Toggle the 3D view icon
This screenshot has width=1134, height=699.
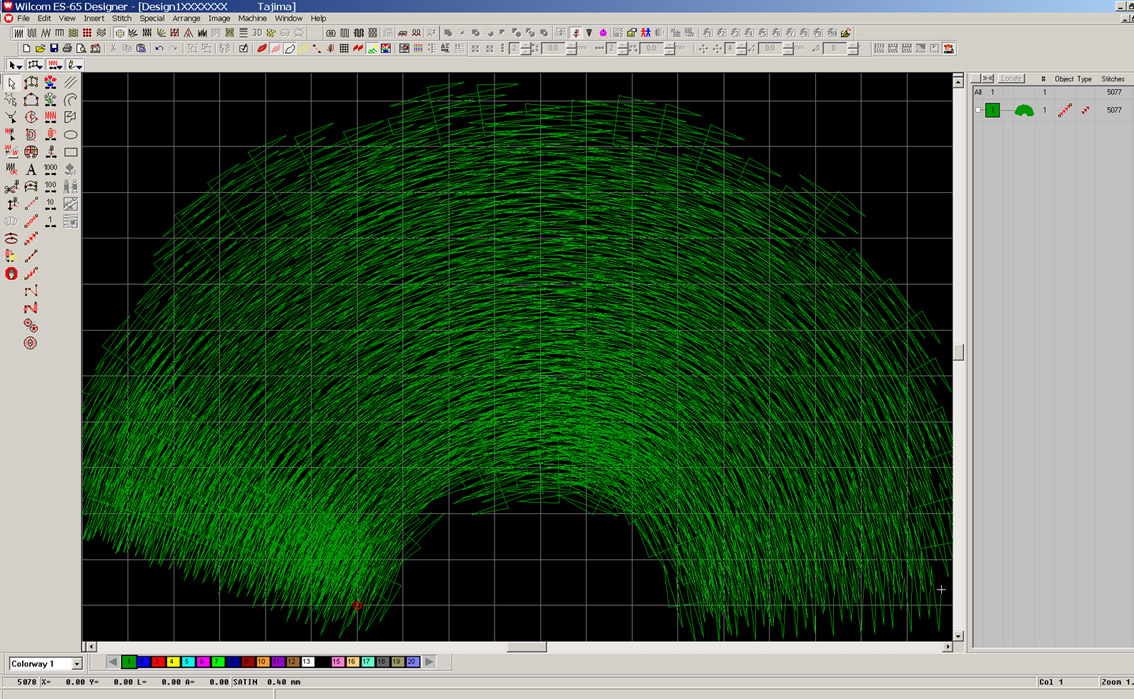pyautogui.click(x=257, y=33)
